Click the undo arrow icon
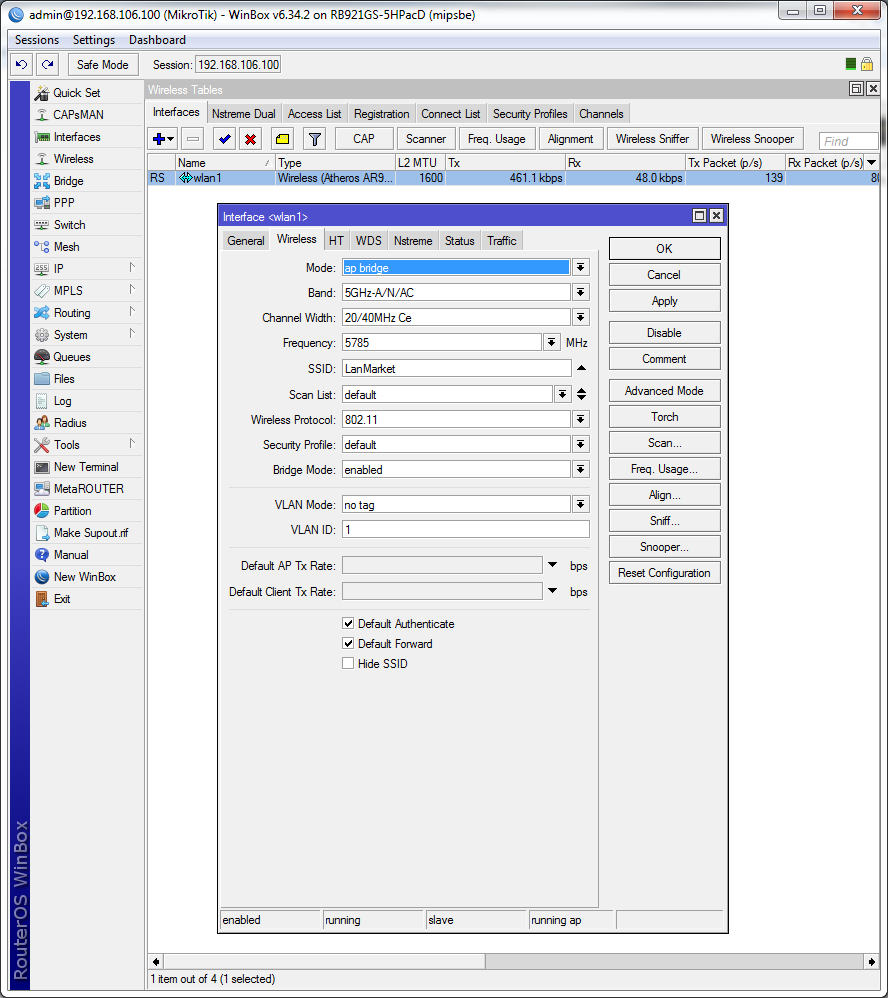The image size is (888, 998). (x=21, y=65)
